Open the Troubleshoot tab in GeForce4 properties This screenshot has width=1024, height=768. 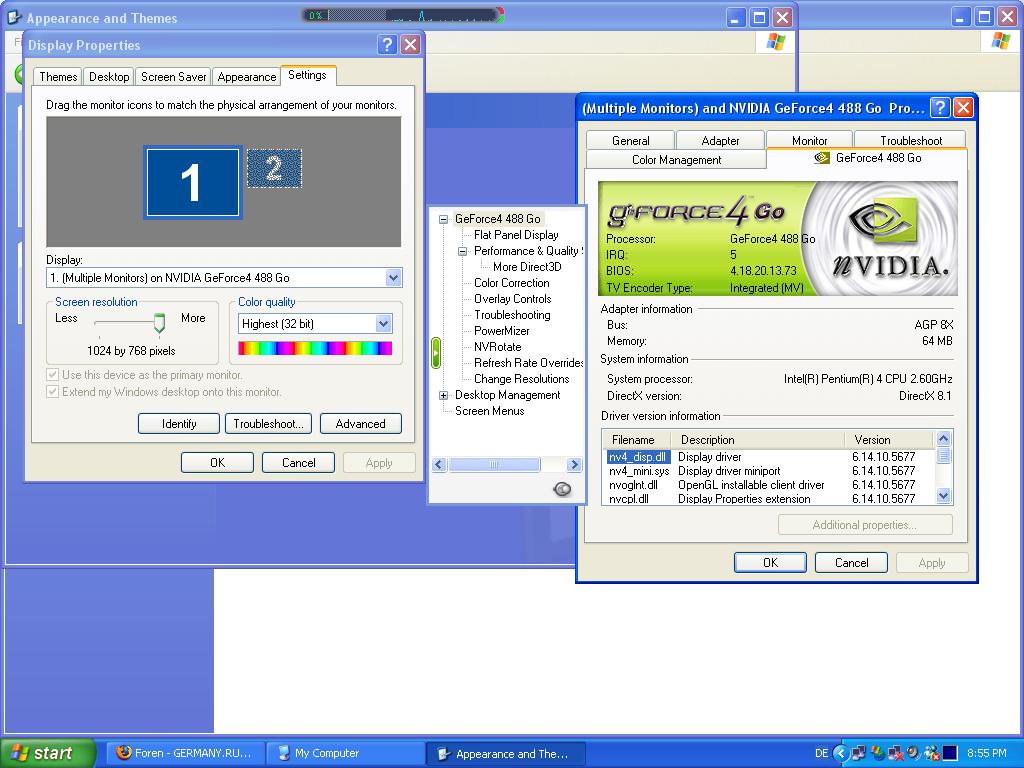(x=911, y=140)
